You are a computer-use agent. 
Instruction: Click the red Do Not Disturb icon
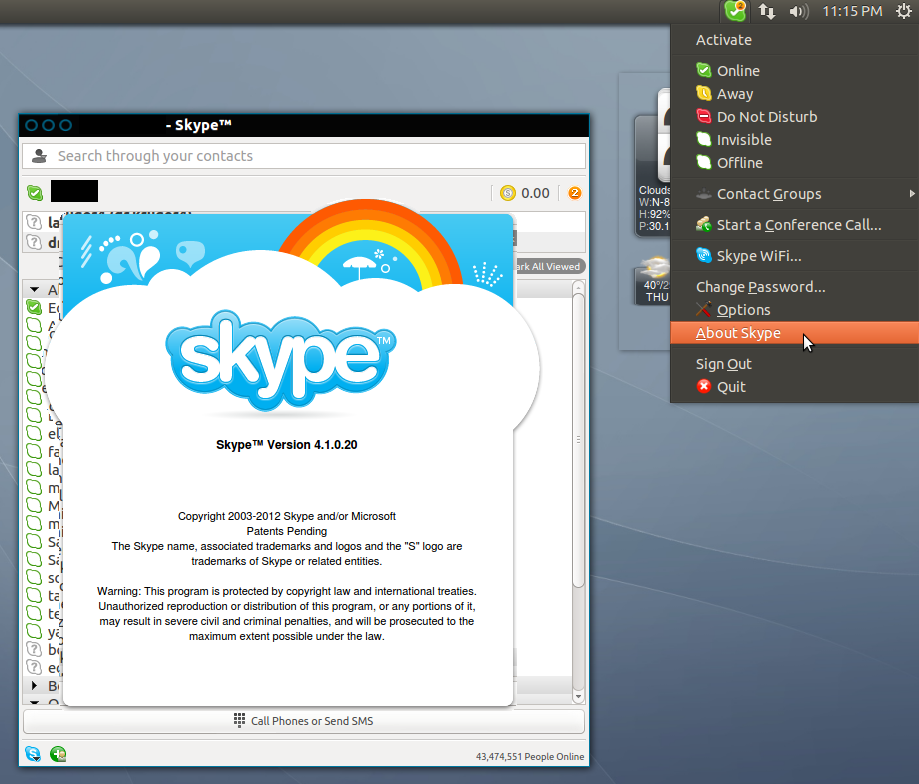coord(703,116)
